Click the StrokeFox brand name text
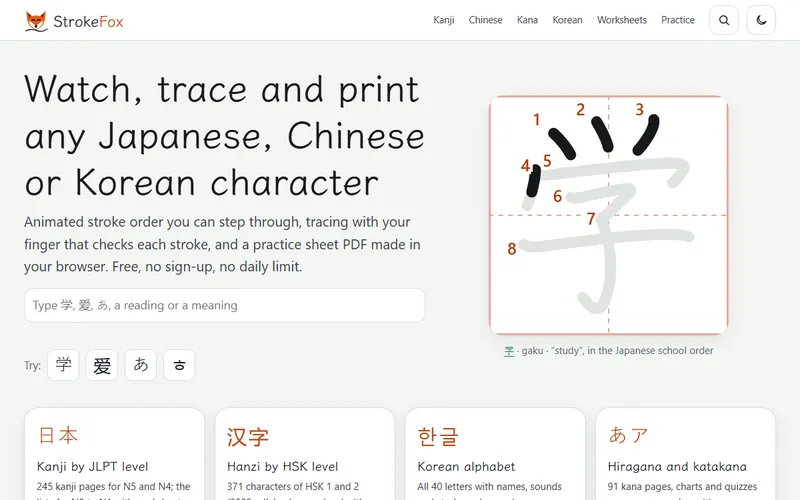Viewport: 800px width, 500px height. tap(88, 21)
